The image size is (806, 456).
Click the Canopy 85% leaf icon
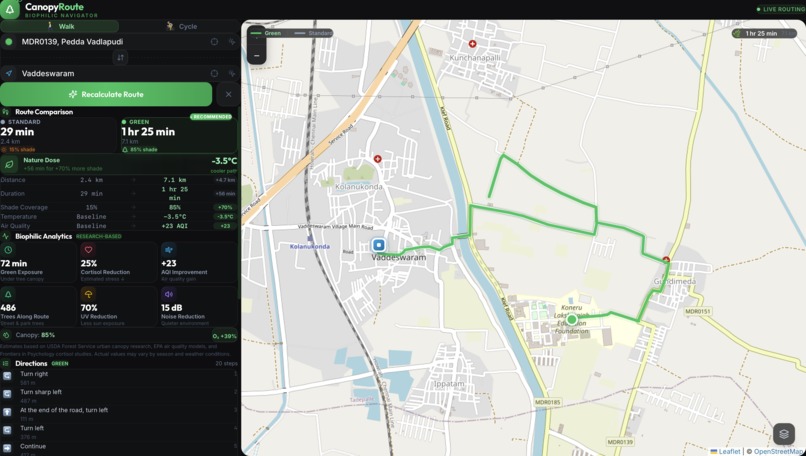pos(6,335)
